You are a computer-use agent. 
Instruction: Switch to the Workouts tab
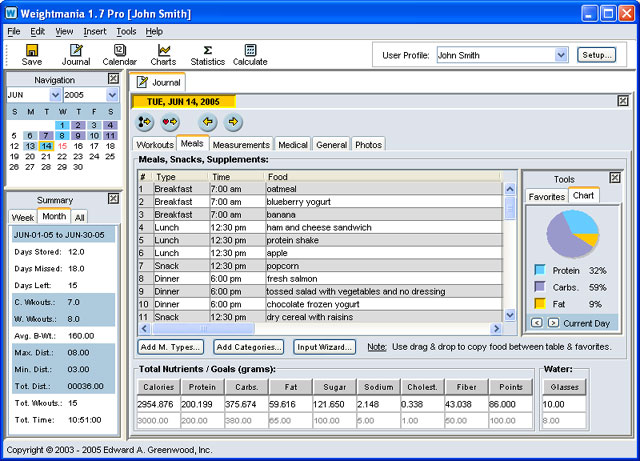(x=155, y=145)
